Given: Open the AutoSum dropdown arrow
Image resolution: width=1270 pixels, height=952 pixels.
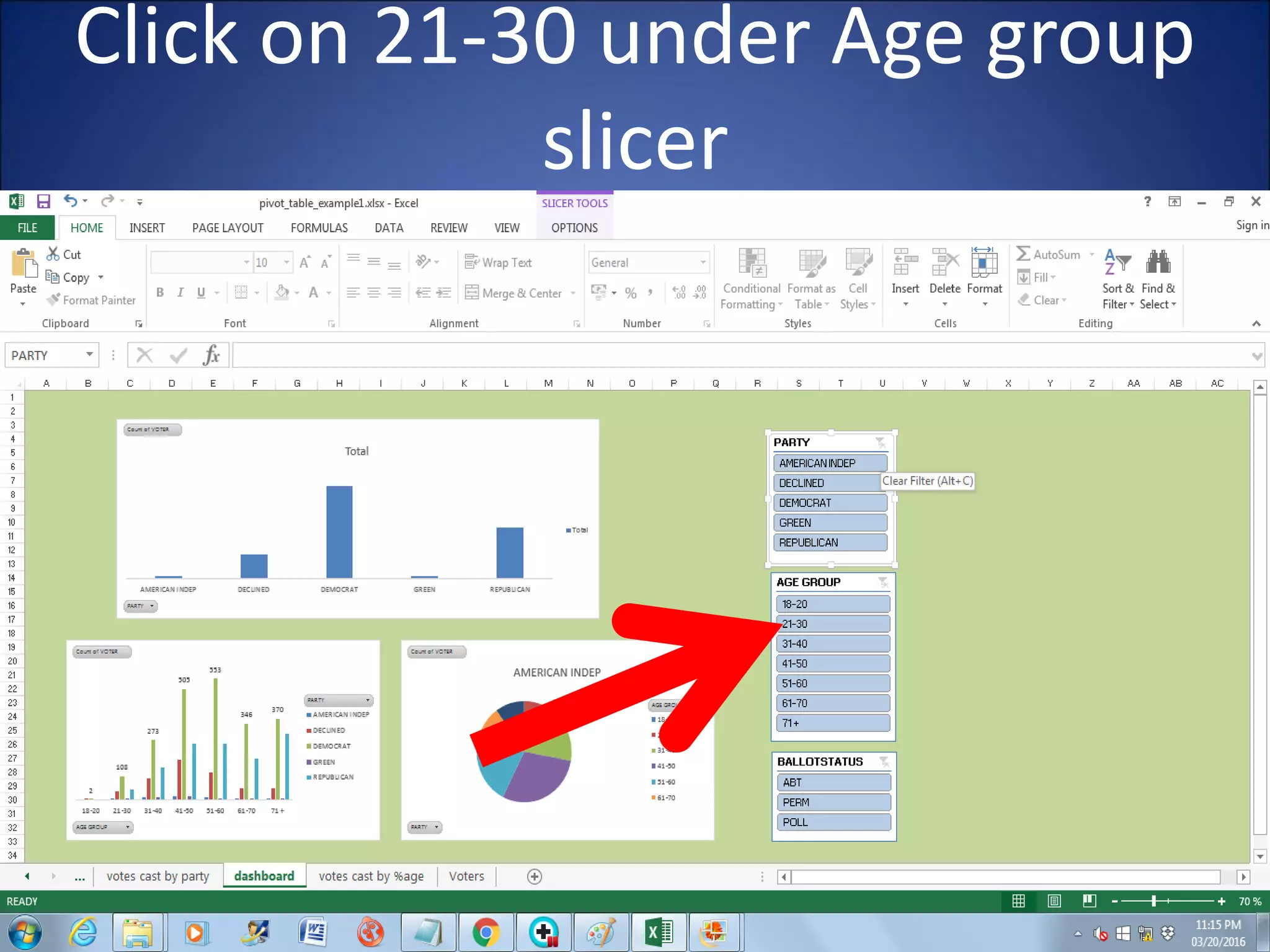Looking at the screenshot, I should coord(1092,255).
